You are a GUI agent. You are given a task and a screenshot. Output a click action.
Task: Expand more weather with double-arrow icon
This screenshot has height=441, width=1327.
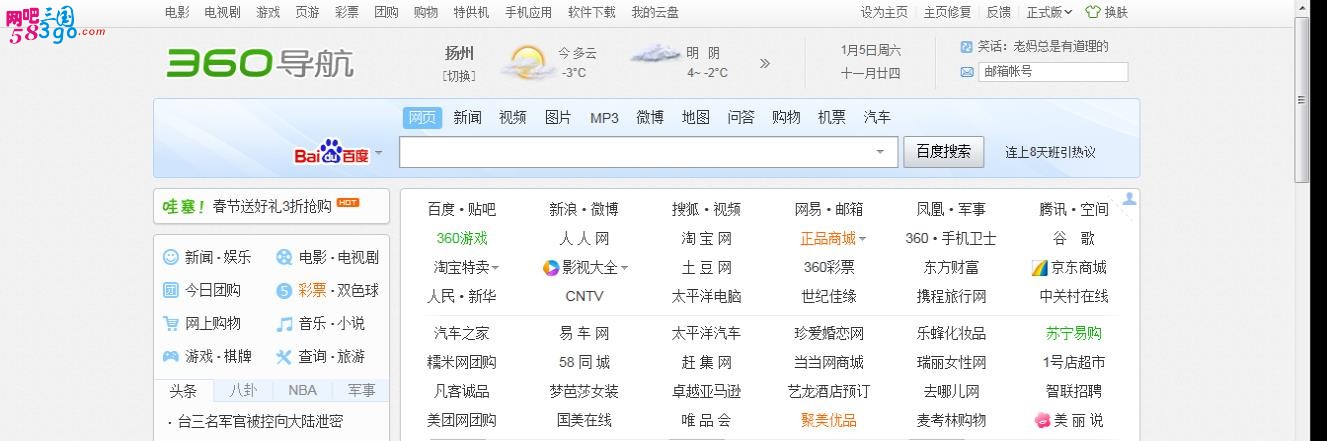click(765, 63)
